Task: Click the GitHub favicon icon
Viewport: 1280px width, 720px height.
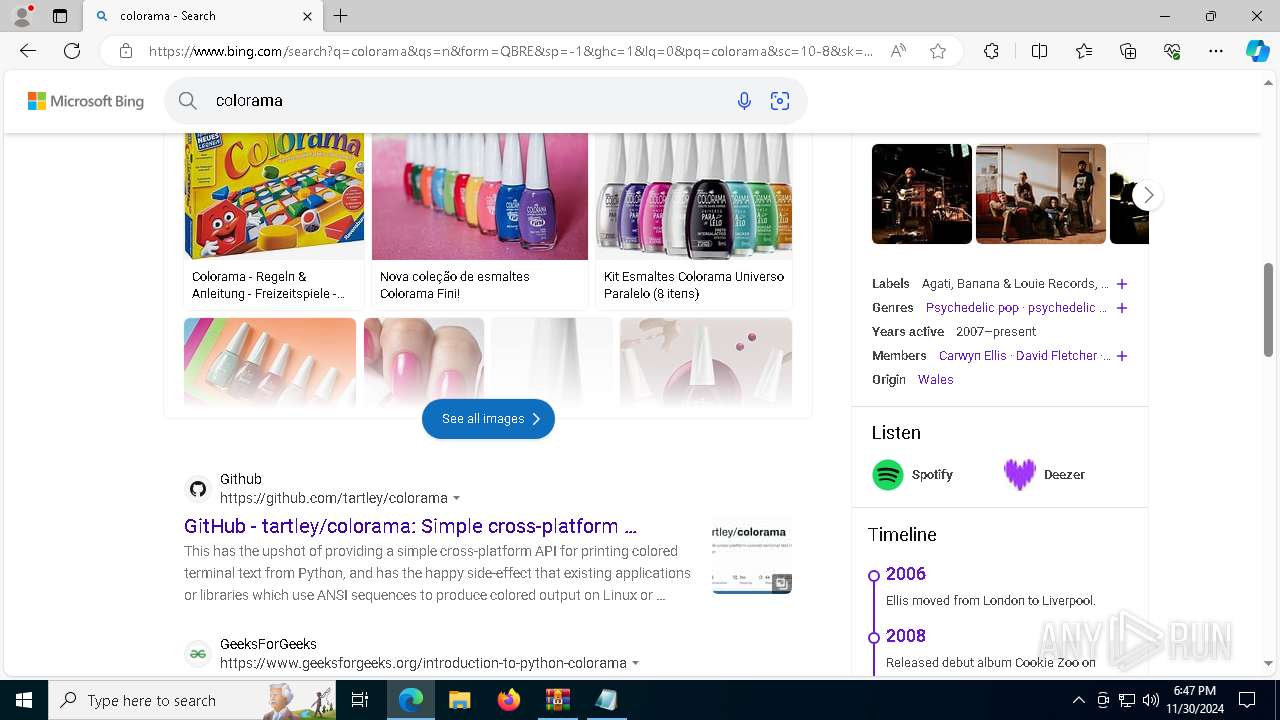Action: coord(198,489)
